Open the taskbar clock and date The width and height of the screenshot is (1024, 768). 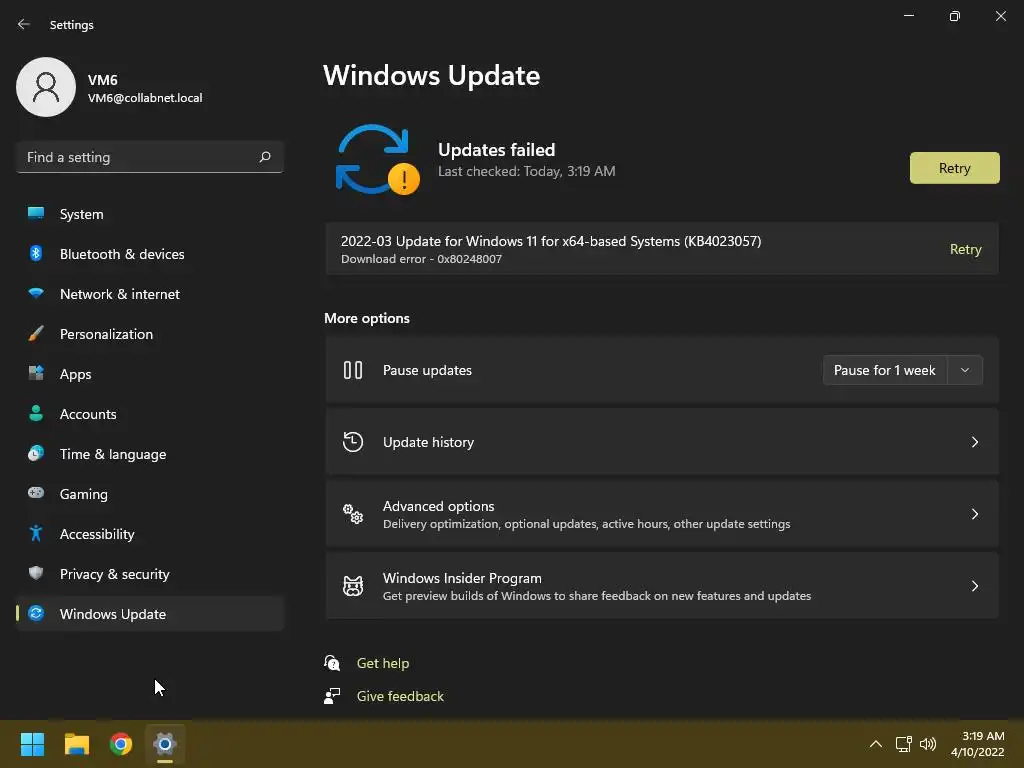pyautogui.click(x=978, y=744)
